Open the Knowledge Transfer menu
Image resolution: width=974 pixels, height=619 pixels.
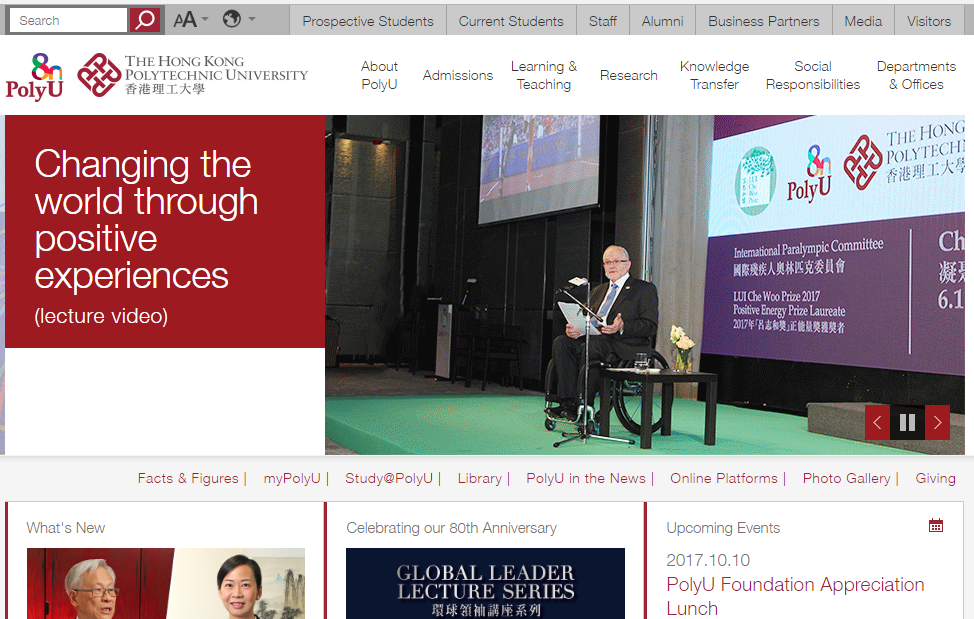[x=714, y=75]
